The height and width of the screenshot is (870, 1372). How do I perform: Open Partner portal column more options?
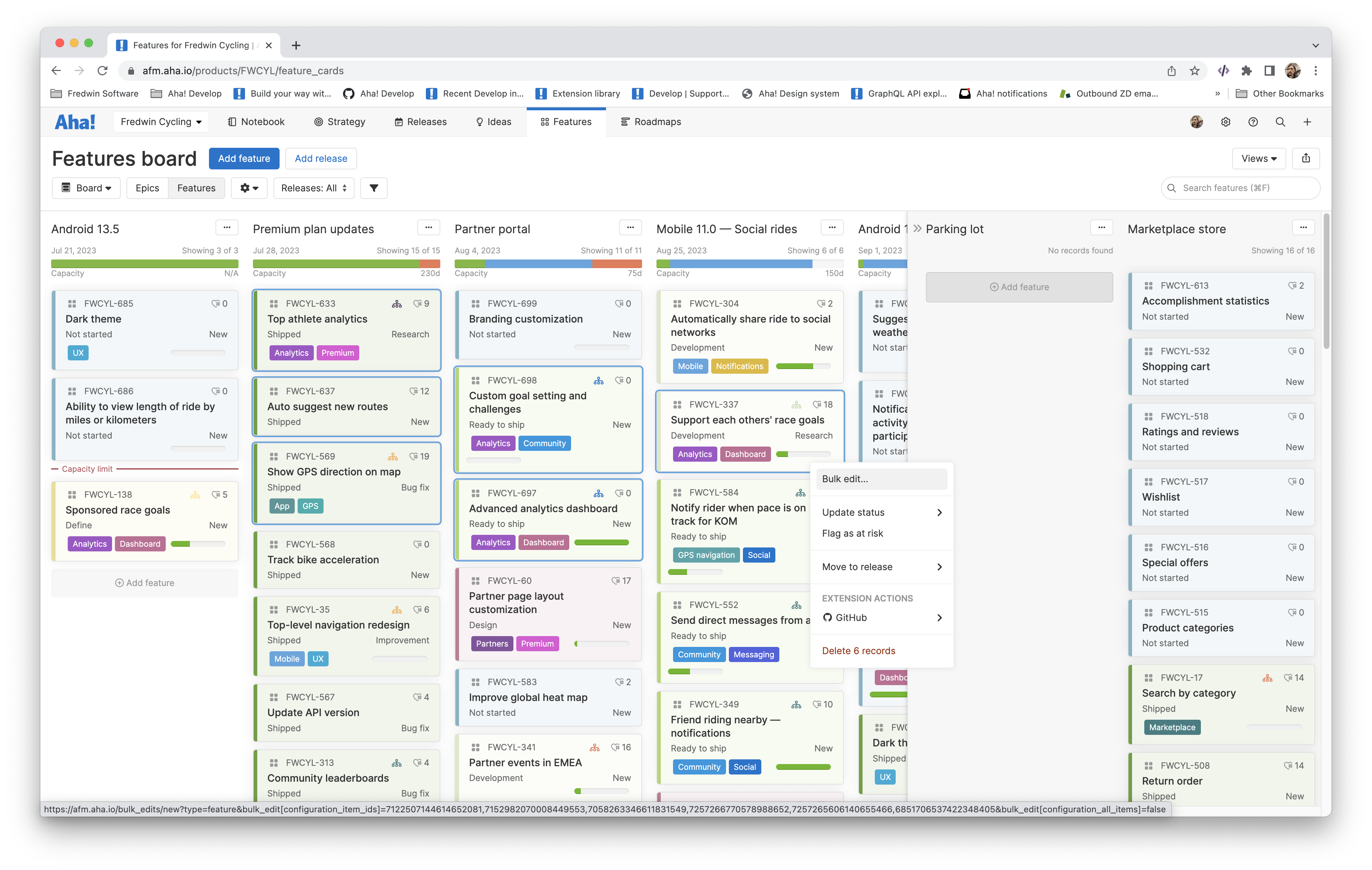point(630,228)
